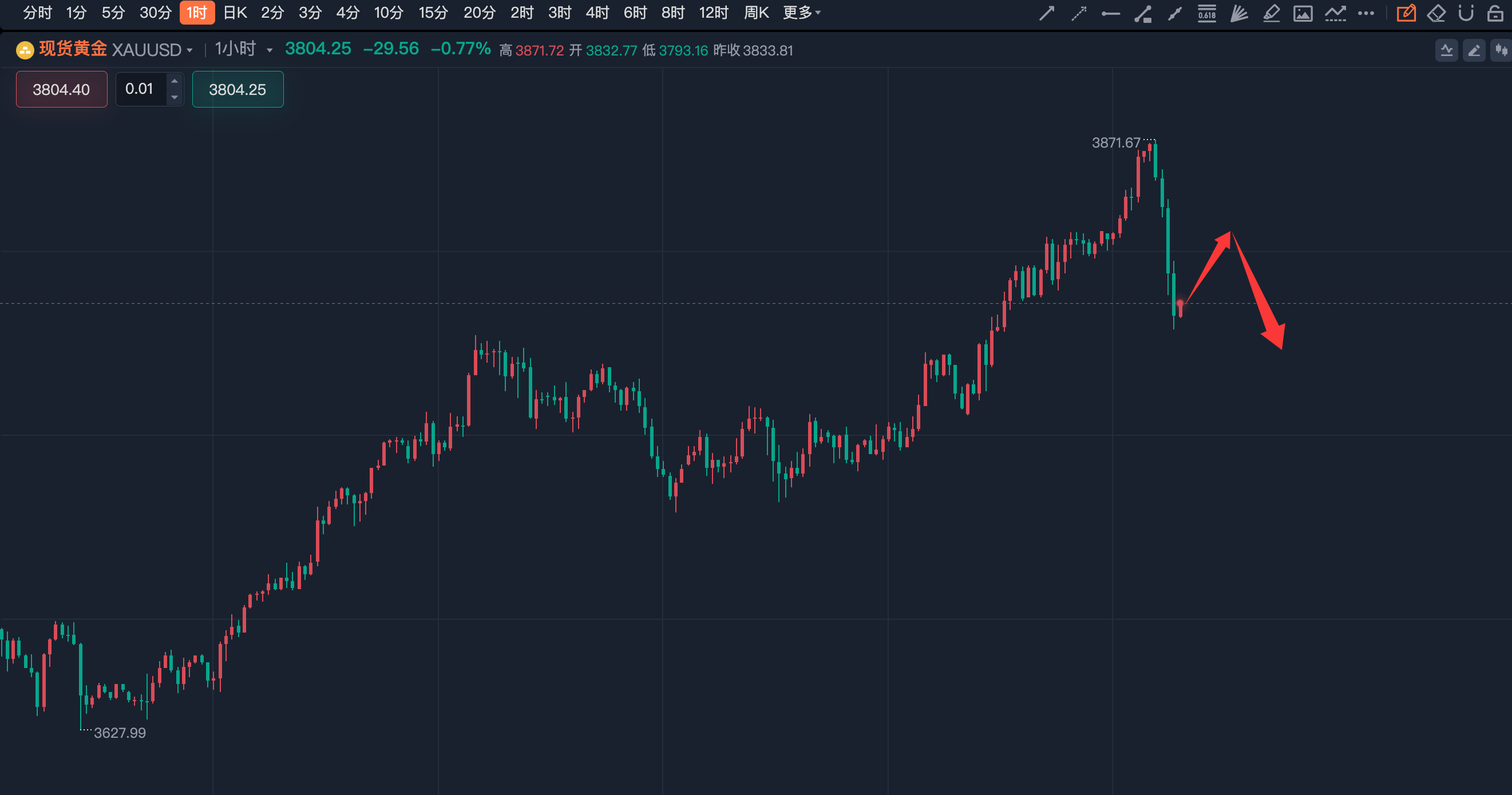Image resolution: width=1512 pixels, height=795 pixels.
Task: Switch to the 日K timeframe tab
Action: [x=235, y=13]
